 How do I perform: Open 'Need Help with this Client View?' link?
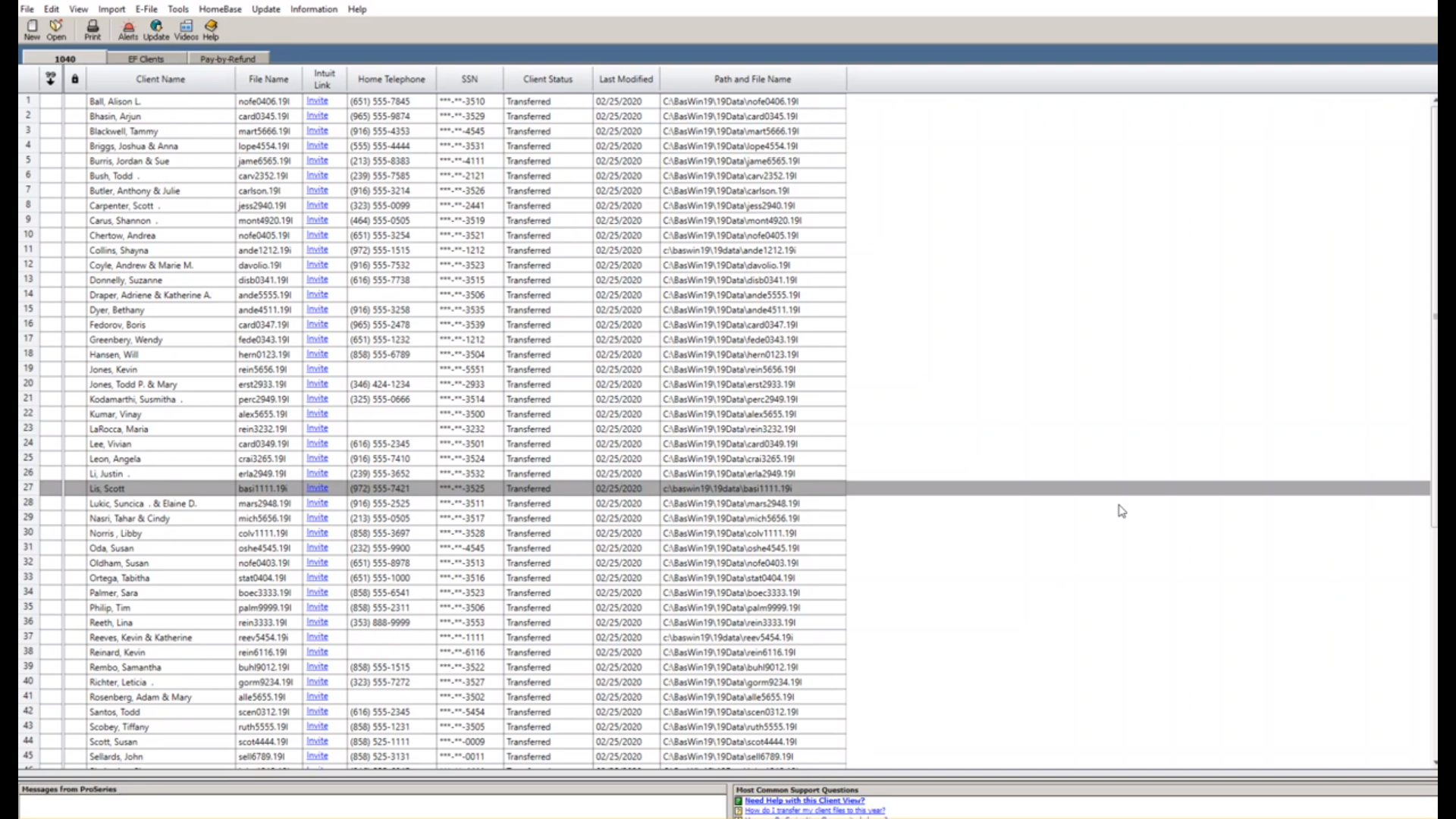(804, 800)
